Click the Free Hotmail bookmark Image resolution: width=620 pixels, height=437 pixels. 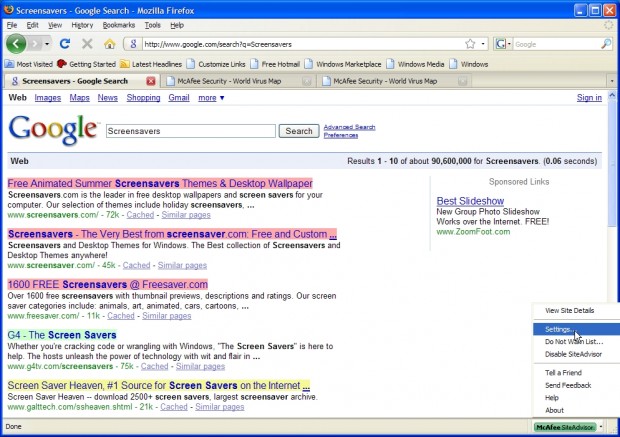click(275, 64)
